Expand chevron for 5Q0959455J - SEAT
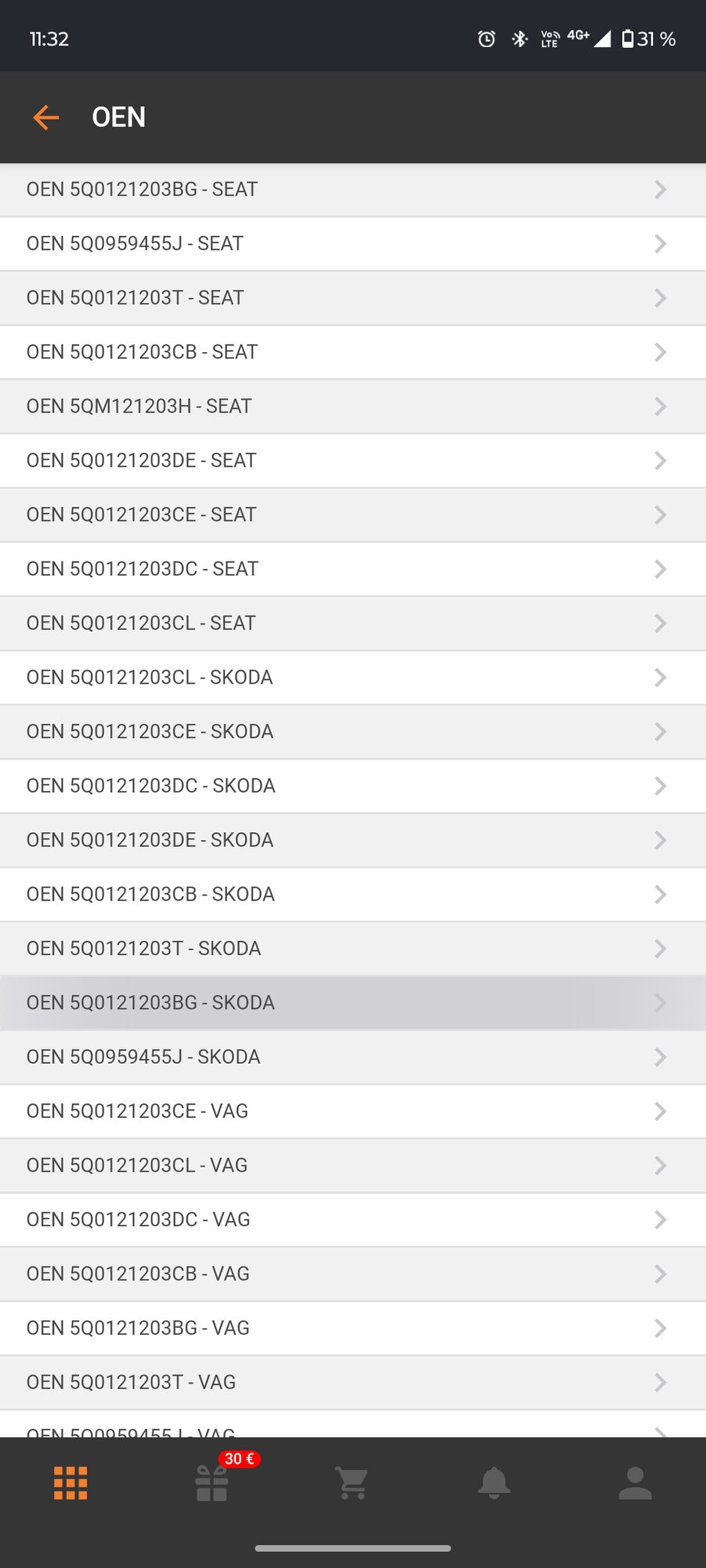This screenshot has width=706, height=1568. pyautogui.click(x=660, y=244)
